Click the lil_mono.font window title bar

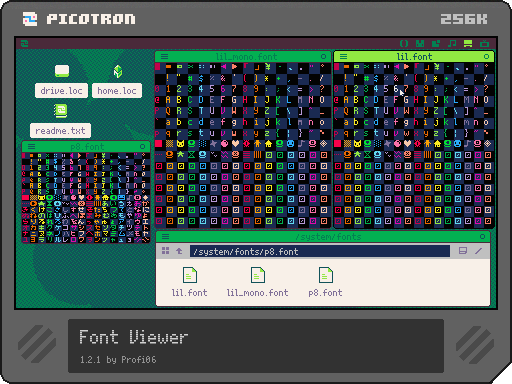click(243, 56)
